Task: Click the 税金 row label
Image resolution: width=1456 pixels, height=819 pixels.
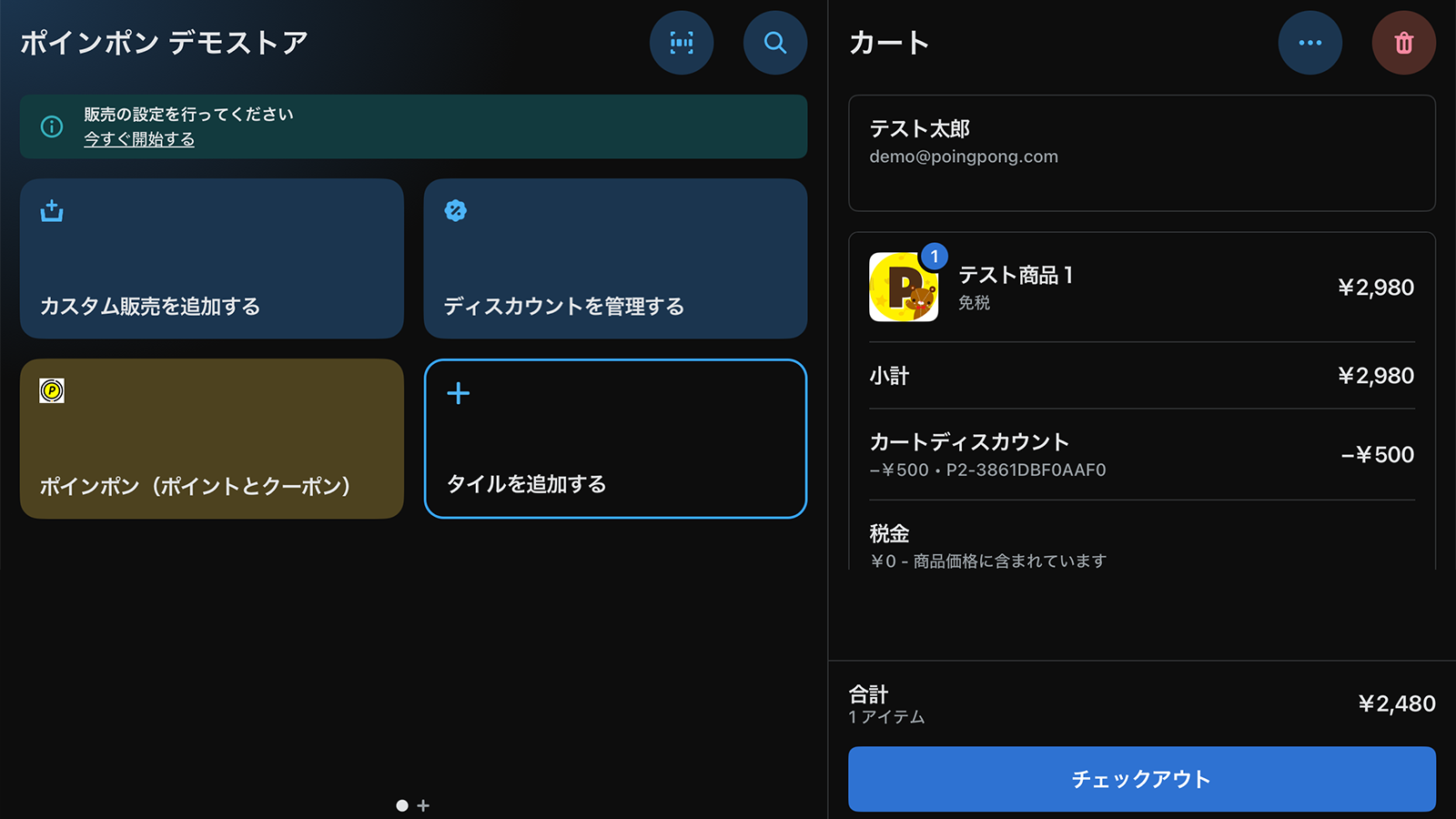Action: [889, 533]
